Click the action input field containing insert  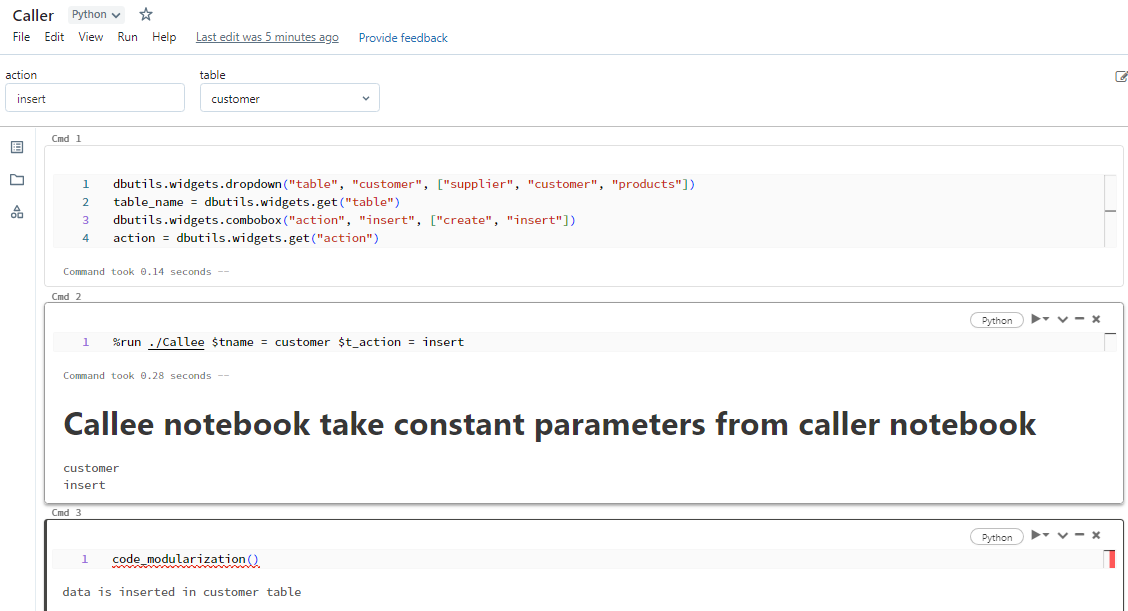[x=95, y=97]
